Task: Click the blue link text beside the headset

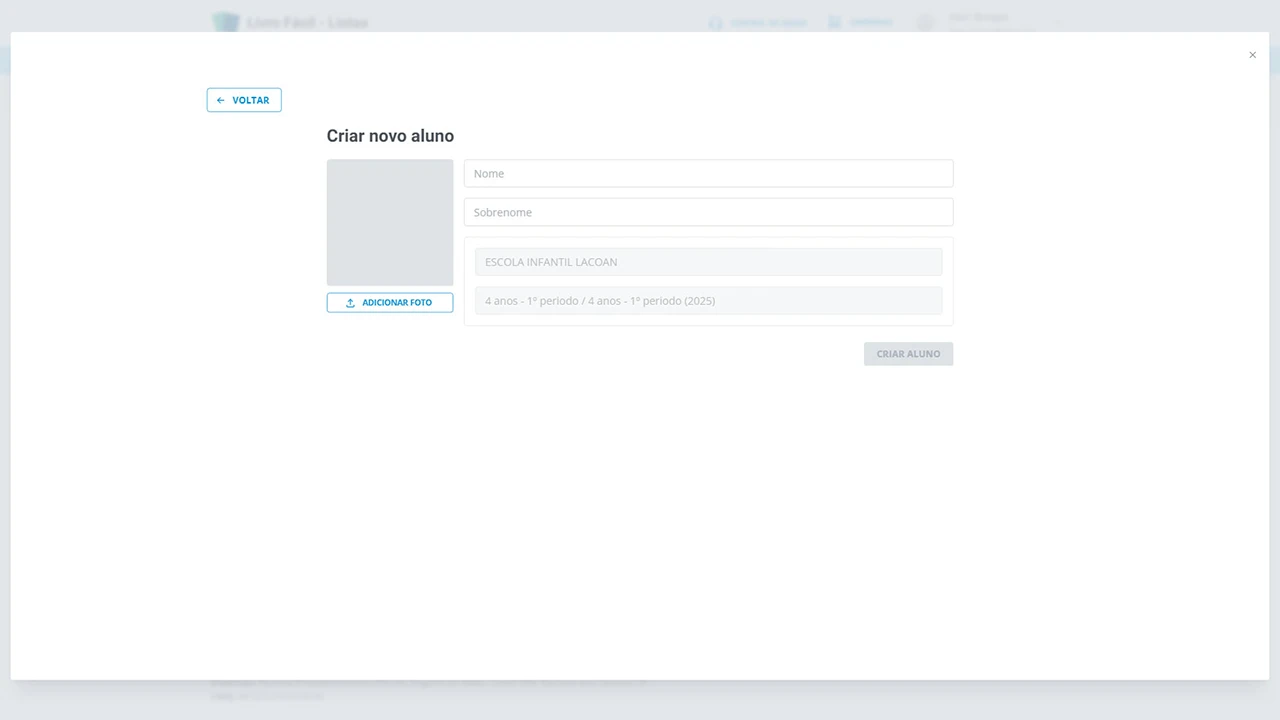Action: tap(768, 23)
